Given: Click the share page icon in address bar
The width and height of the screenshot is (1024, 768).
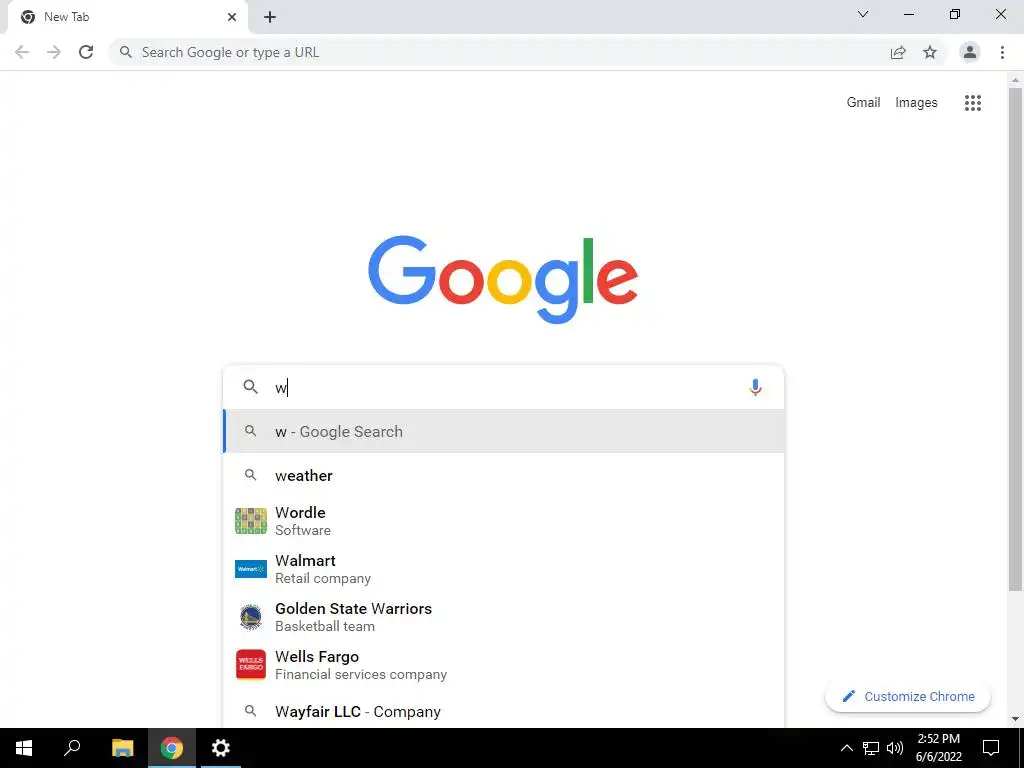Looking at the screenshot, I should click(x=898, y=52).
